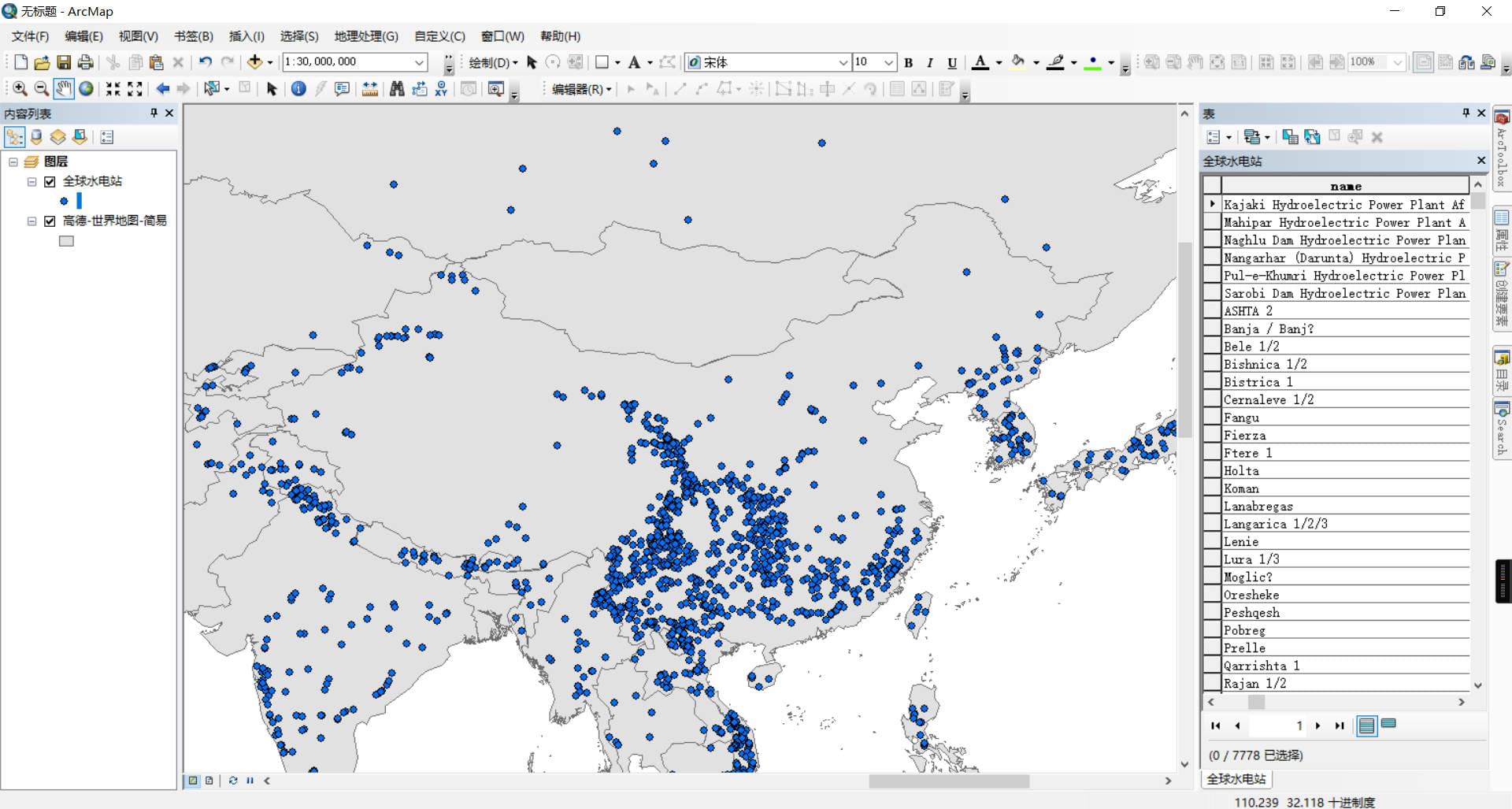The width and height of the screenshot is (1512, 809).
Task: Click the HTML Popup tool
Action: click(x=342, y=89)
